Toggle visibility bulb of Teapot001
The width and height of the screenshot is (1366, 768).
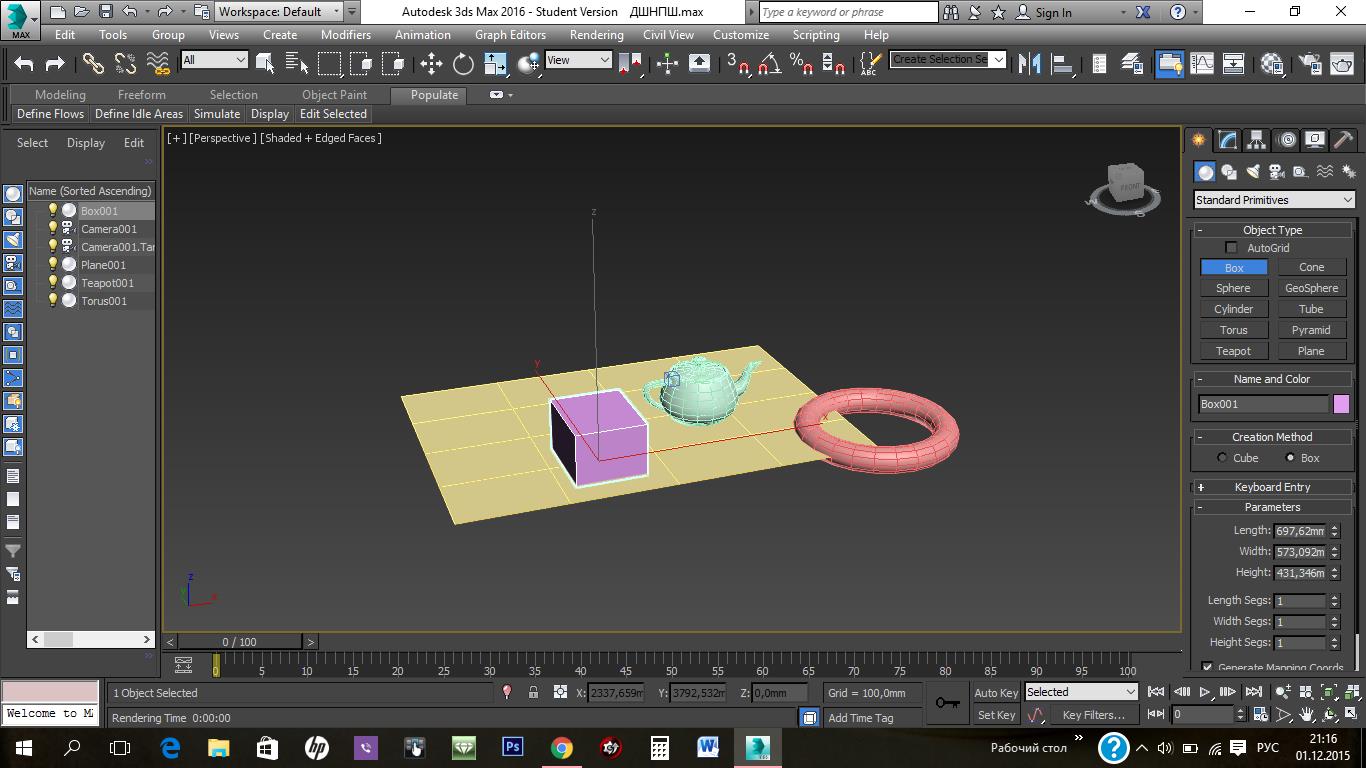(53, 282)
